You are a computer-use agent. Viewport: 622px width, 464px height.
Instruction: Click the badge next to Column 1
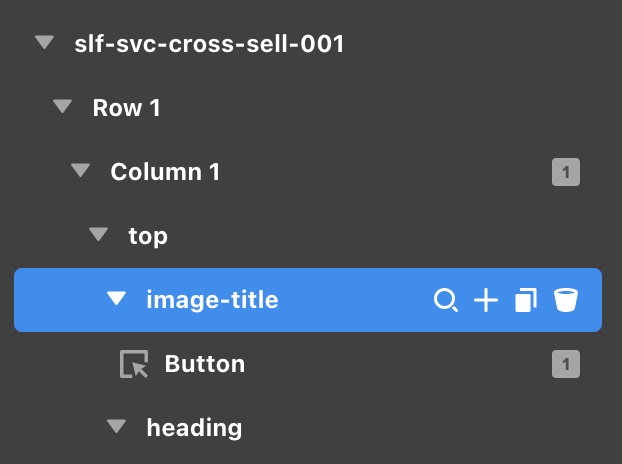566,172
